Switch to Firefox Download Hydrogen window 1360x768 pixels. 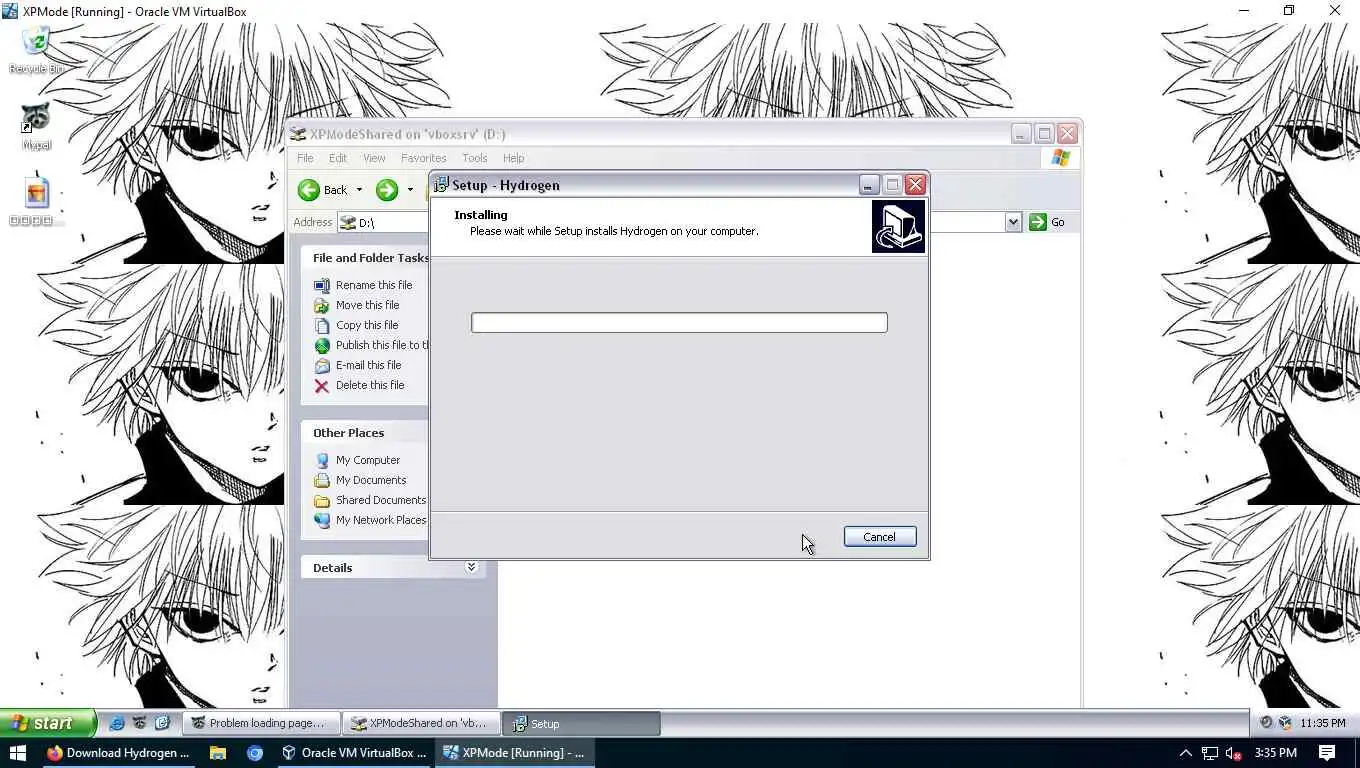tap(119, 753)
